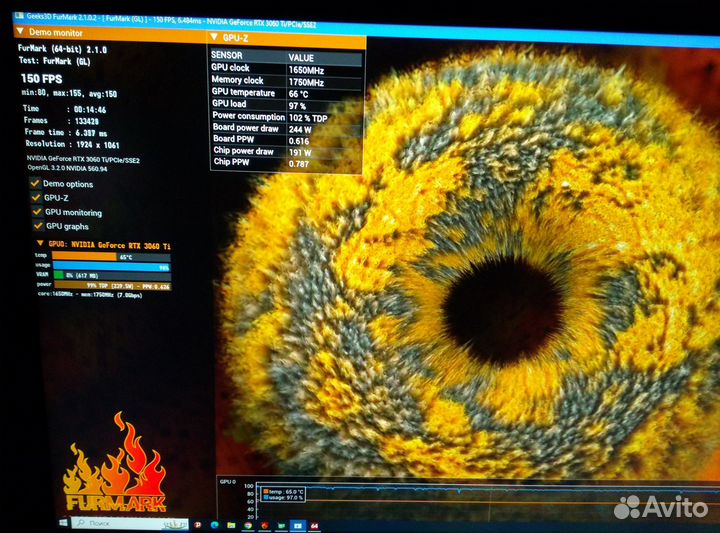This screenshot has height=533, width=720.
Task: Open the Chrome icon in the taskbar
Action: coord(246,524)
